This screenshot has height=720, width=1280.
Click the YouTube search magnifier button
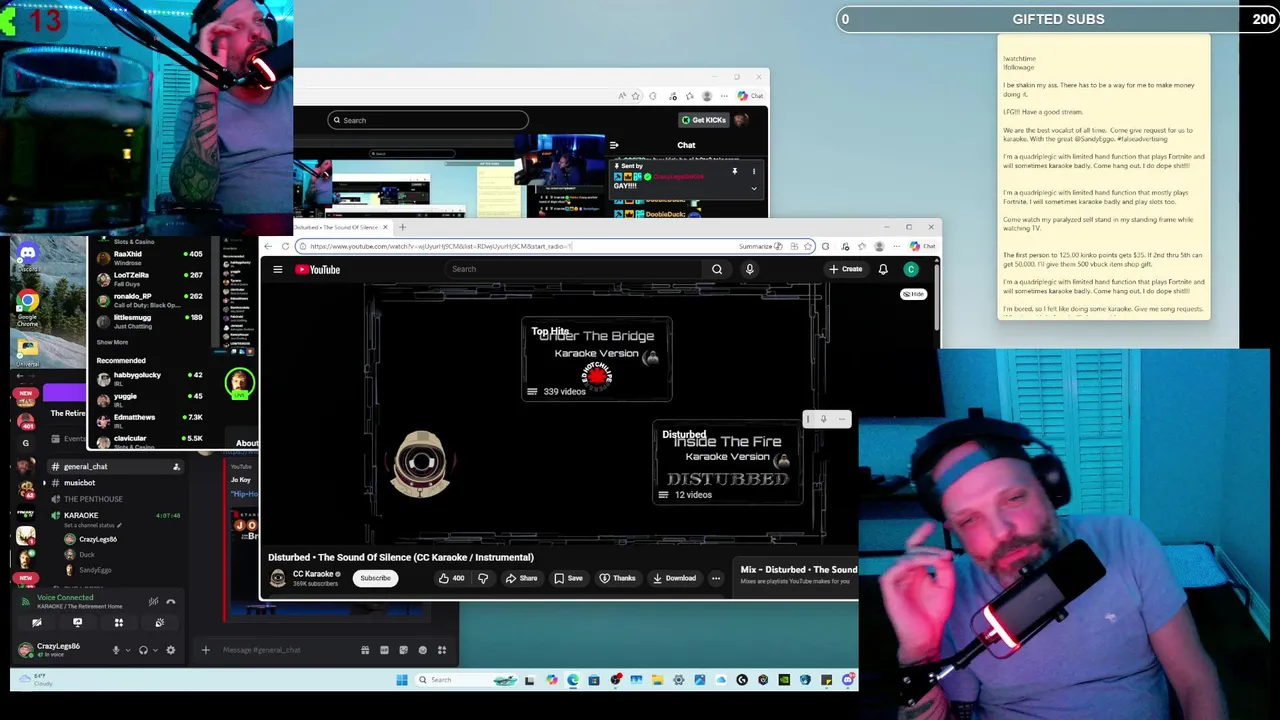click(717, 269)
